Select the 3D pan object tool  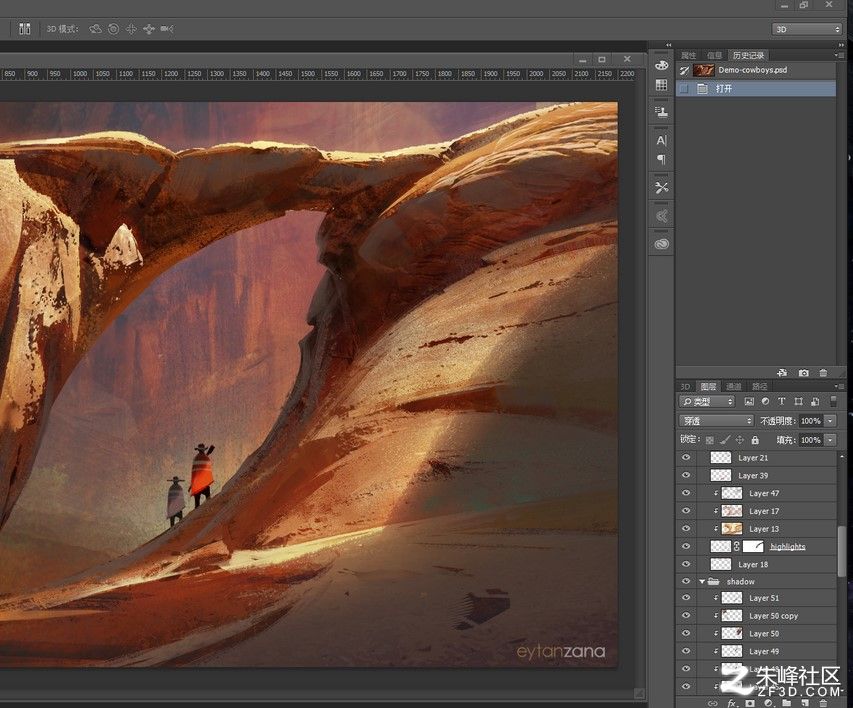pos(131,29)
